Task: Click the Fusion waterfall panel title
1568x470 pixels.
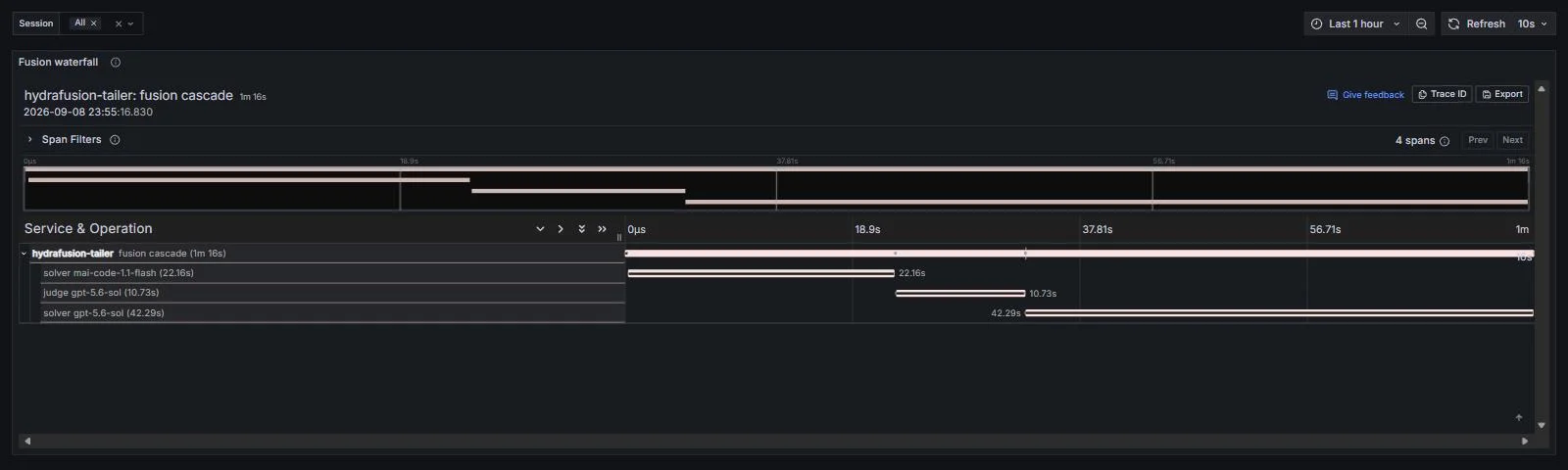Action: 58,63
